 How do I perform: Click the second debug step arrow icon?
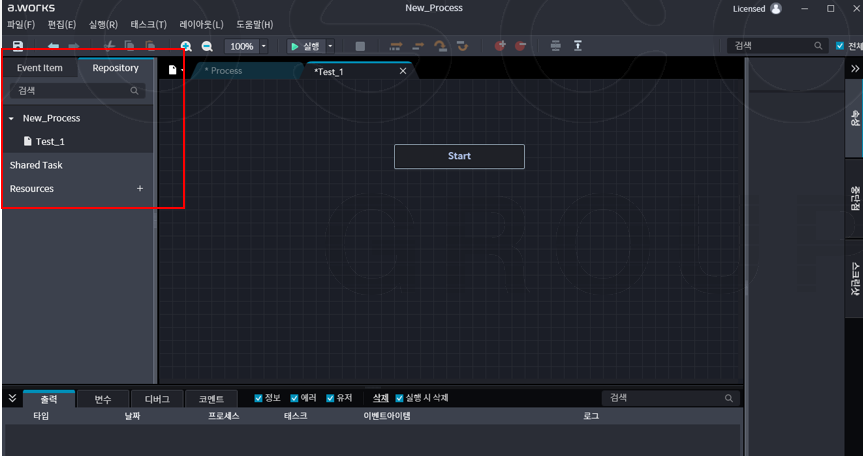point(418,46)
